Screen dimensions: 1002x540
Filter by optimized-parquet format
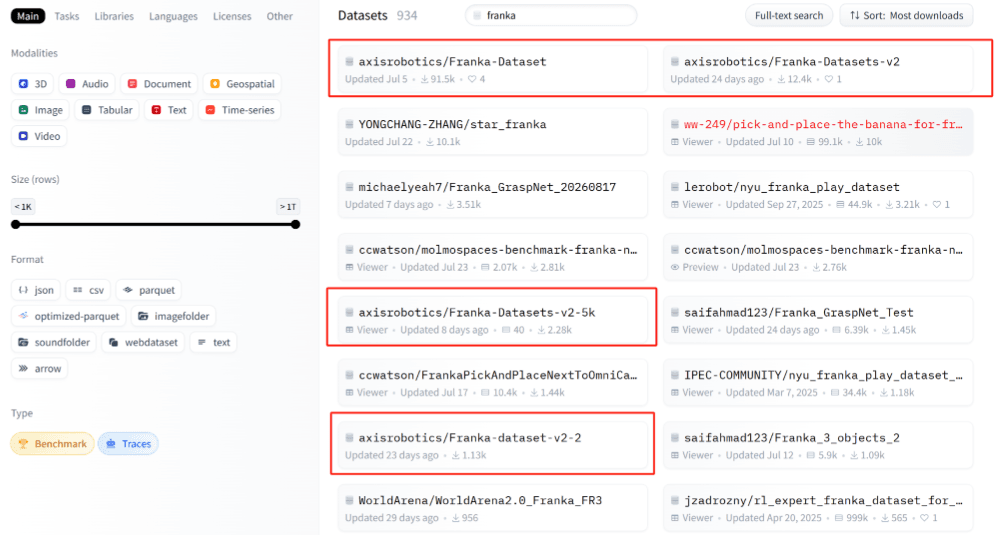[68, 316]
